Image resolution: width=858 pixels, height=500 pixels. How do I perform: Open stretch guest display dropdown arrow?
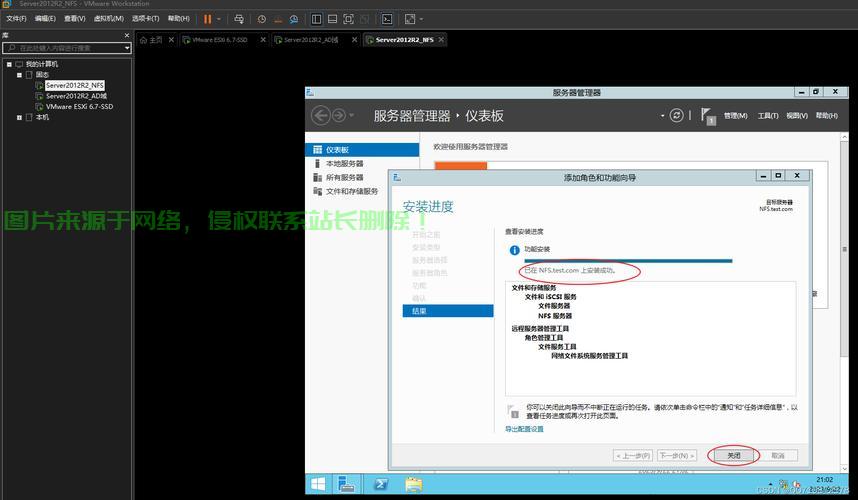point(421,19)
